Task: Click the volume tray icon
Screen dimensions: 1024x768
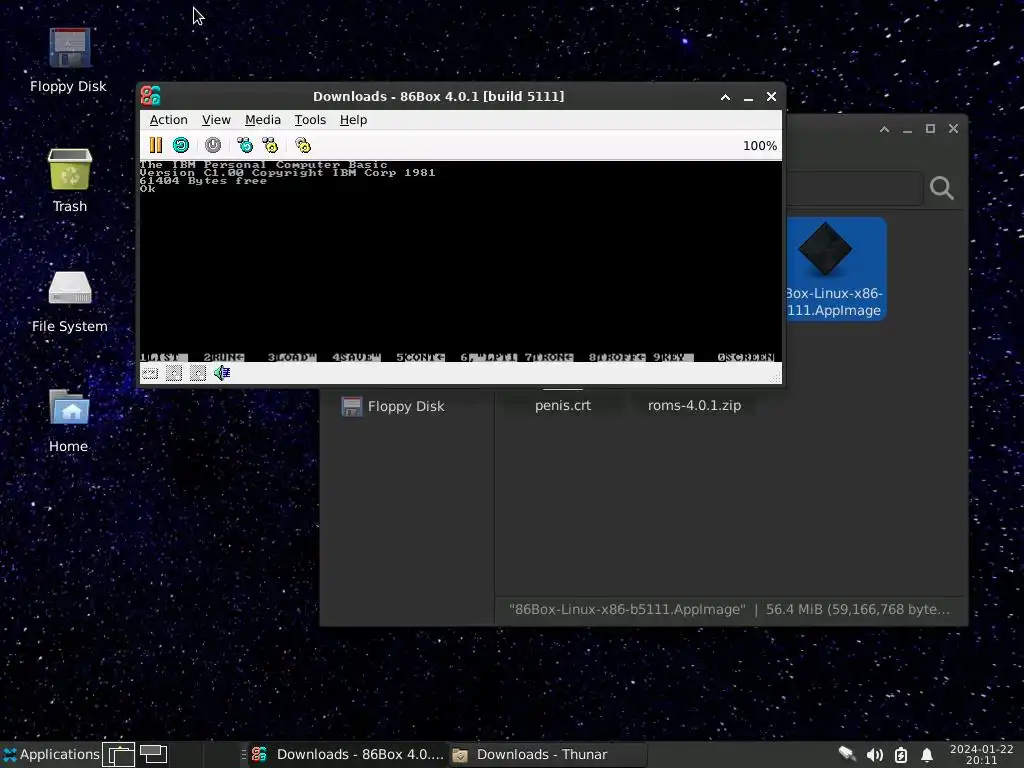Action: (x=874, y=755)
